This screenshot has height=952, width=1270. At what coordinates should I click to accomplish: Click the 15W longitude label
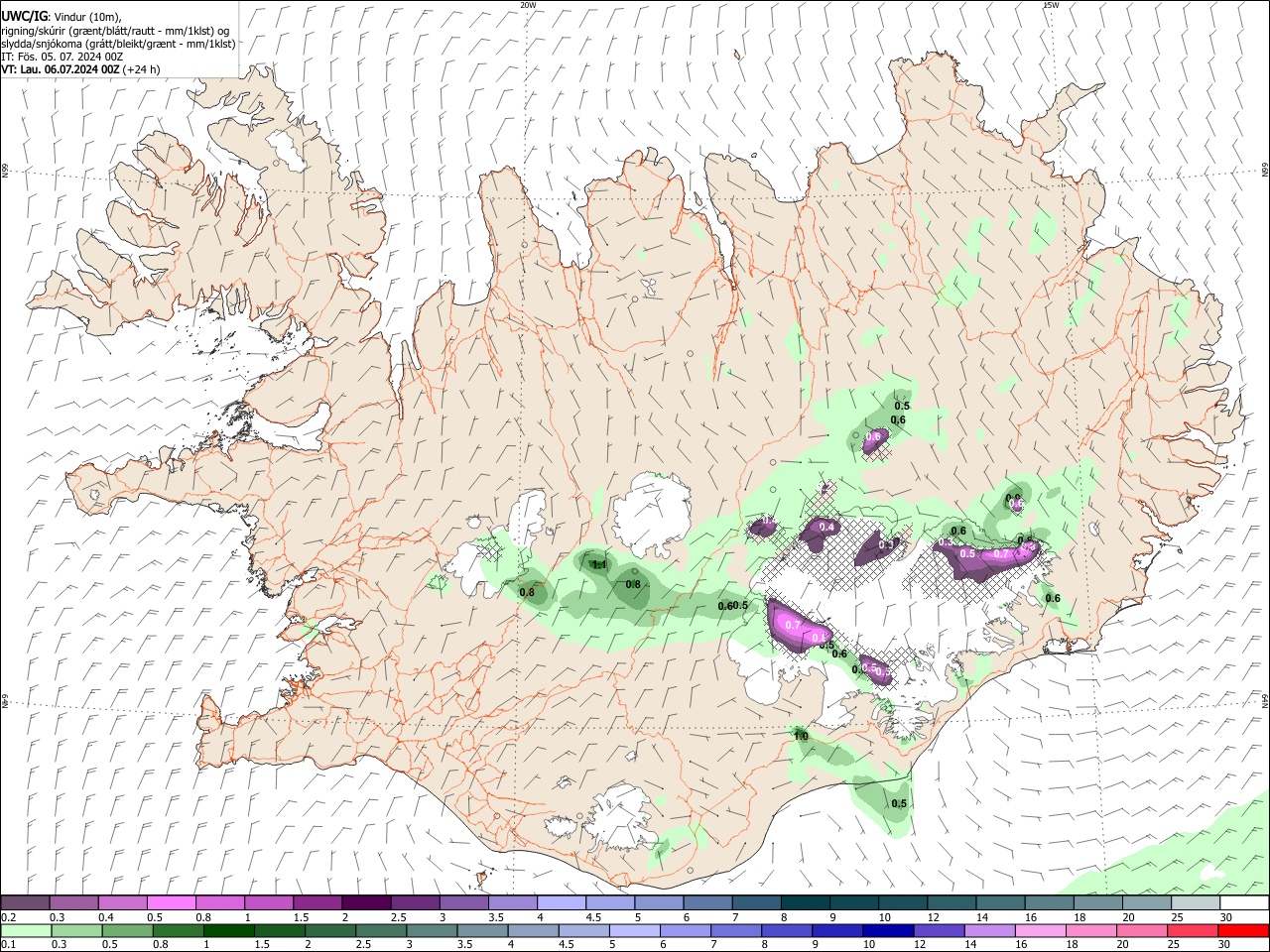1051,5
